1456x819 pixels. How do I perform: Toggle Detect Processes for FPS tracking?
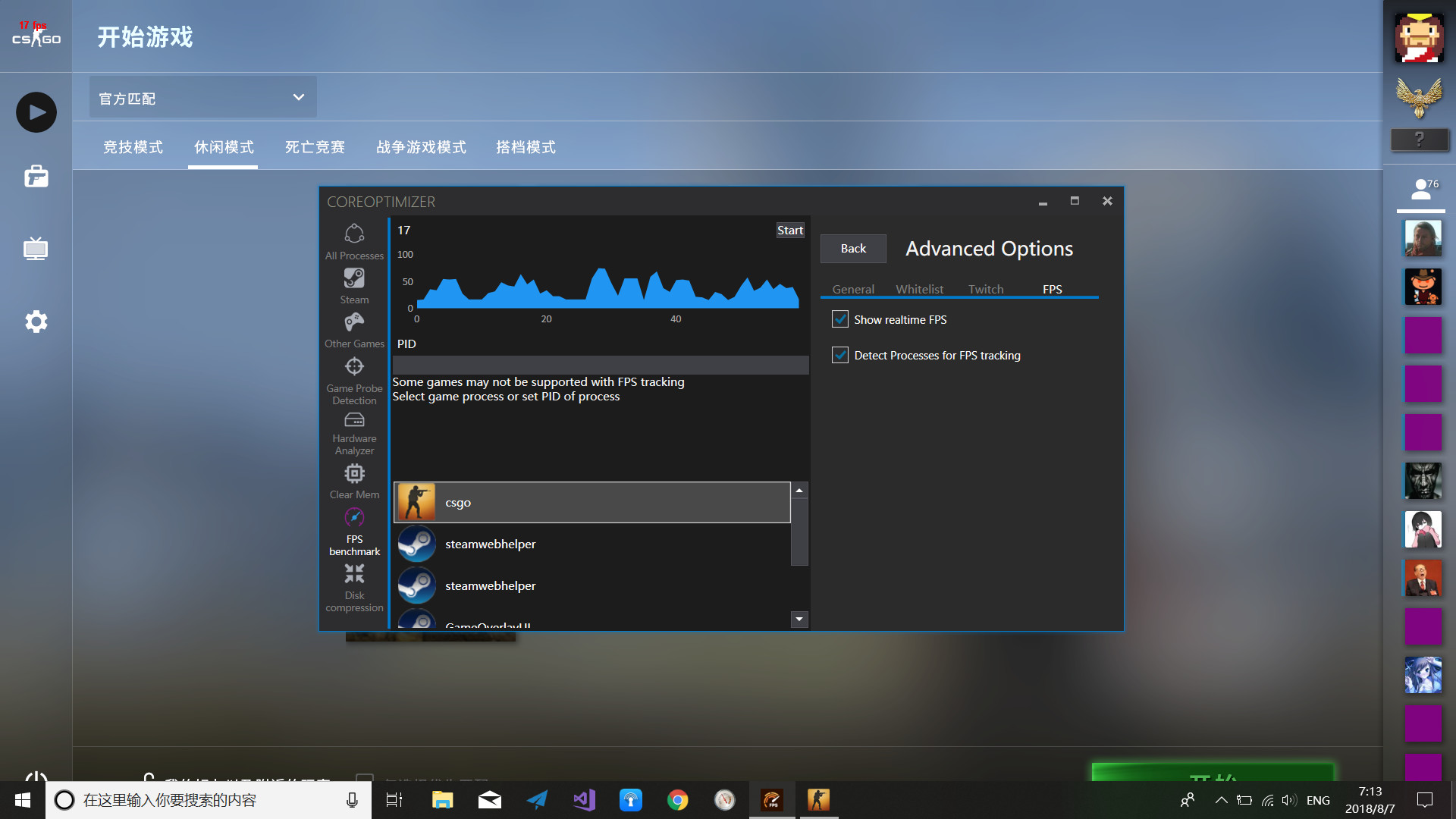[840, 355]
